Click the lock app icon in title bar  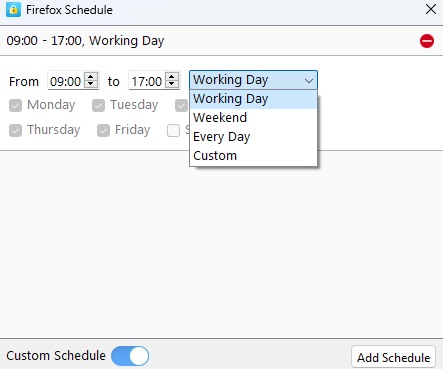[x=13, y=9]
